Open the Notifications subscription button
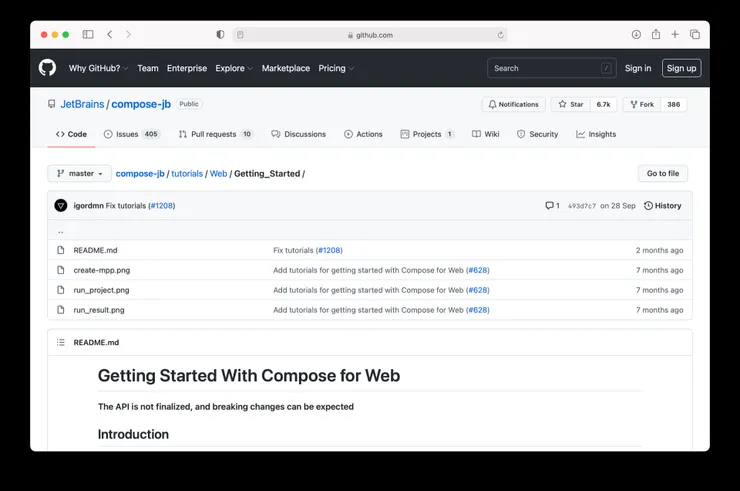This screenshot has height=491, width=740. [512, 104]
